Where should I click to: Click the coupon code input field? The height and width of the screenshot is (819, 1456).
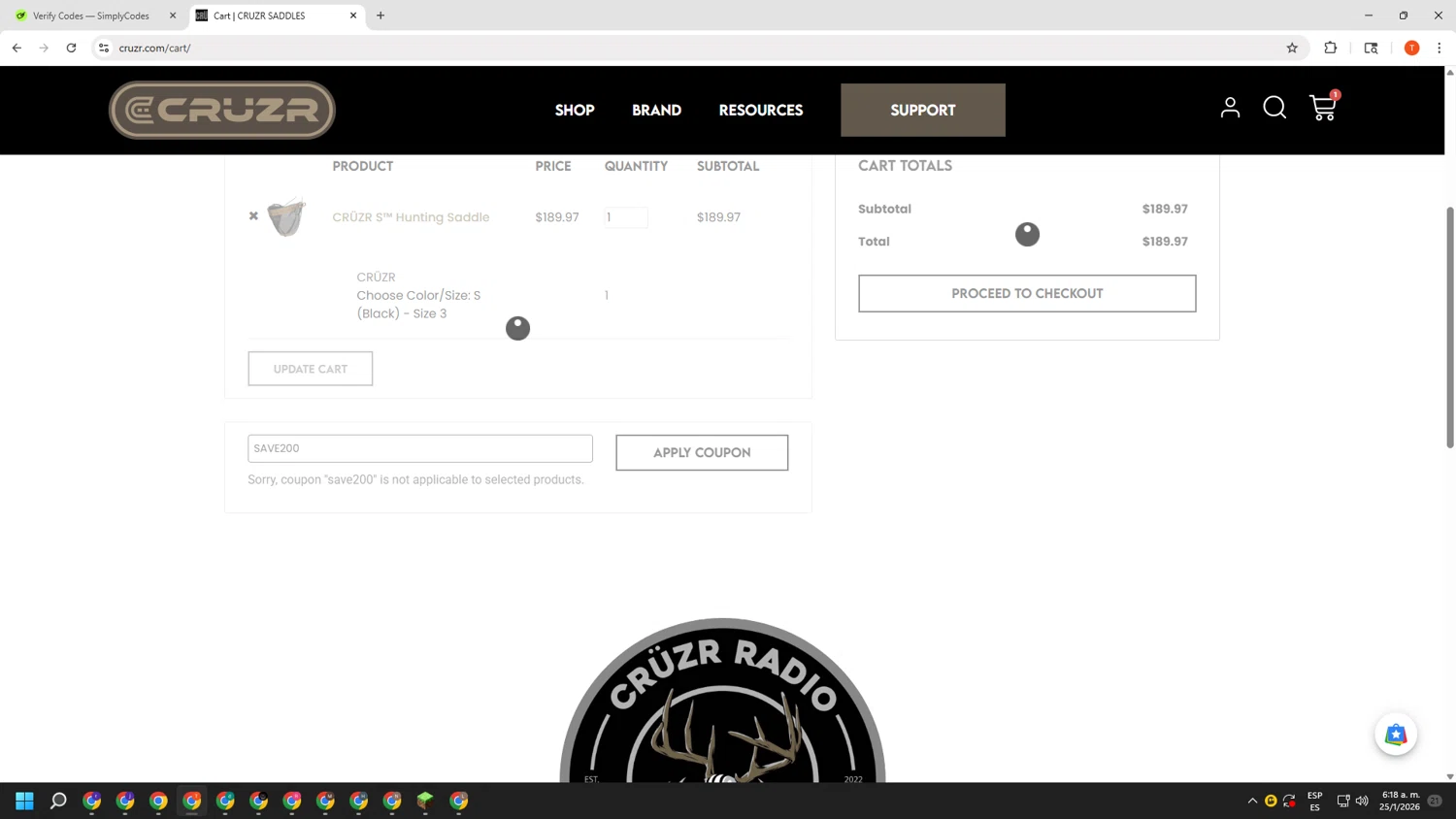click(420, 448)
